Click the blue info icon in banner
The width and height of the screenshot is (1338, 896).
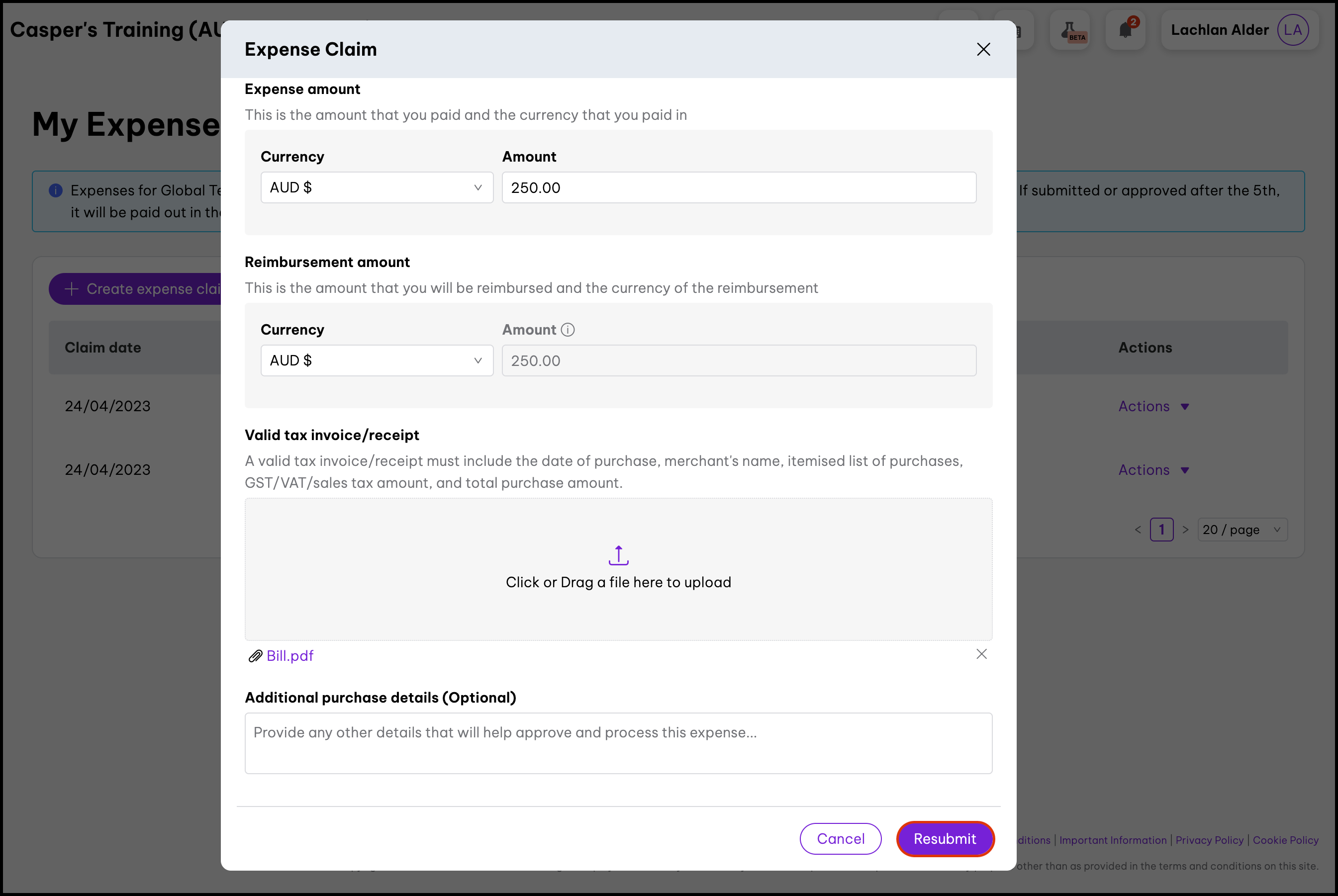(55, 190)
